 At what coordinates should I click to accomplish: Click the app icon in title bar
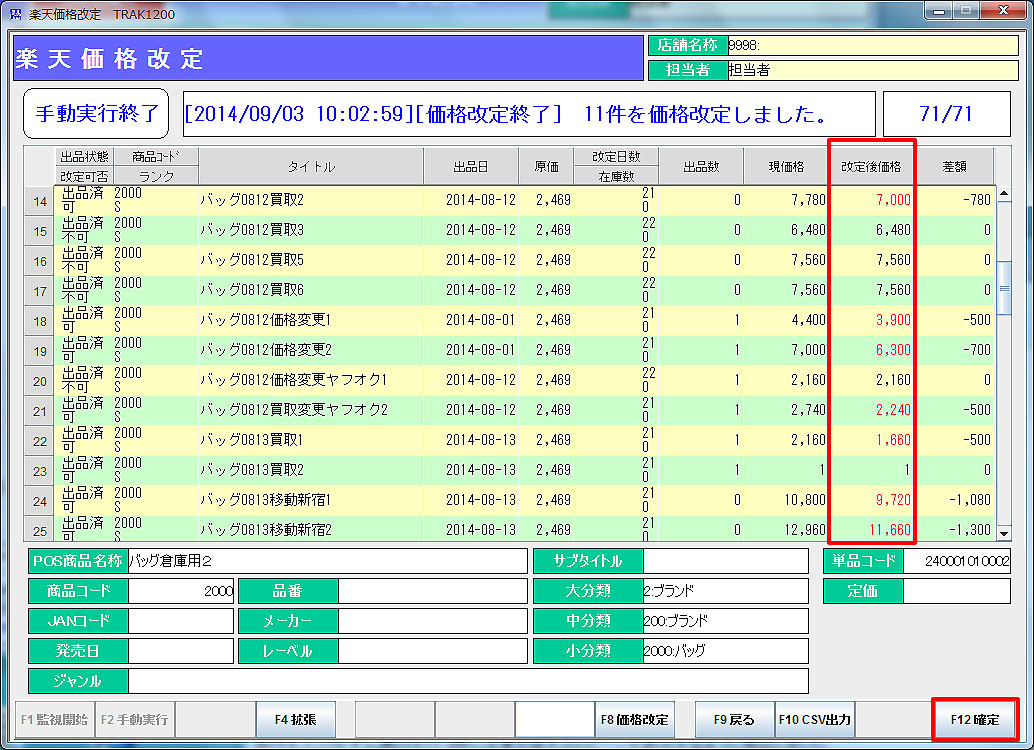point(15,12)
